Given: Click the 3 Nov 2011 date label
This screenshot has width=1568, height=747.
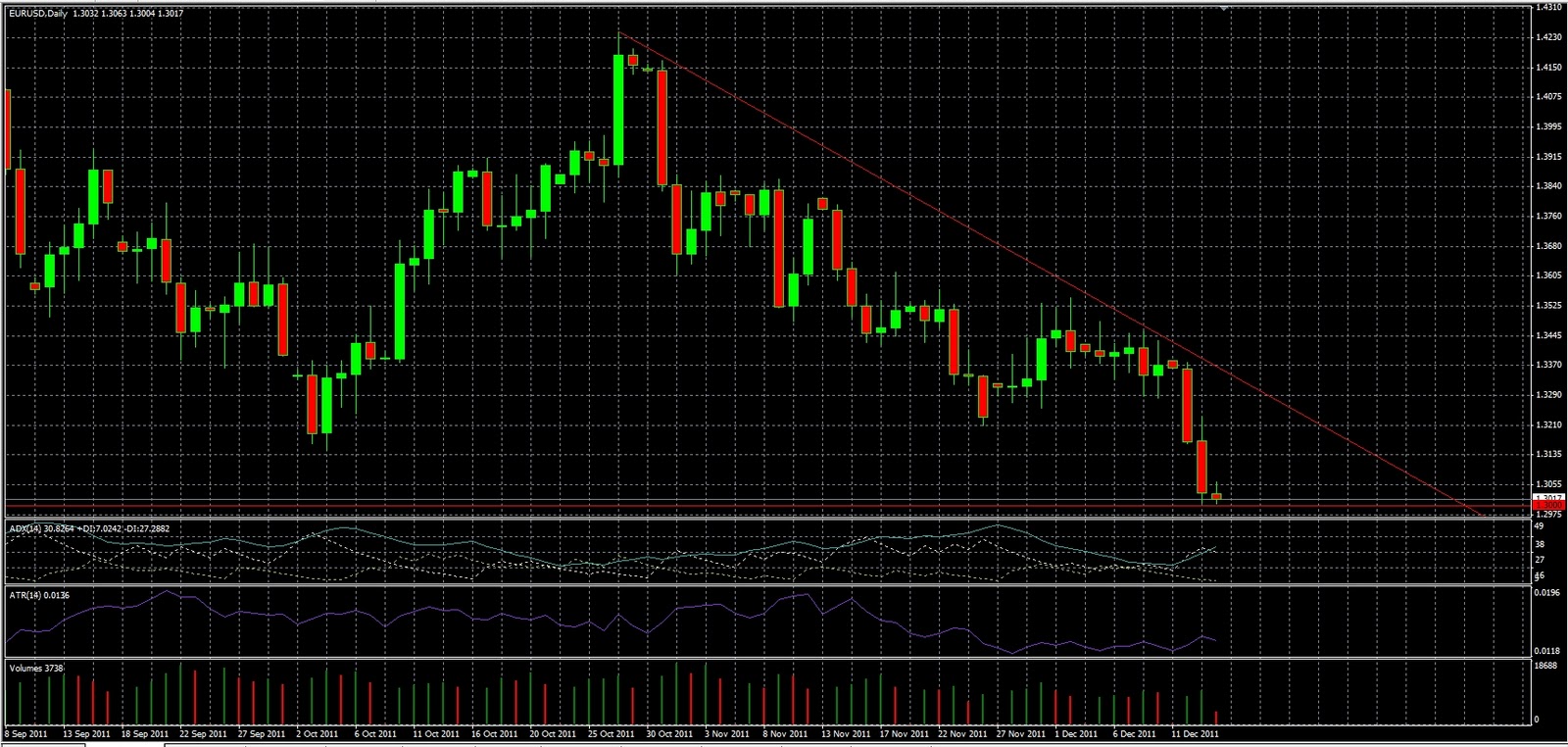Looking at the screenshot, I should (x=725, y=733).
